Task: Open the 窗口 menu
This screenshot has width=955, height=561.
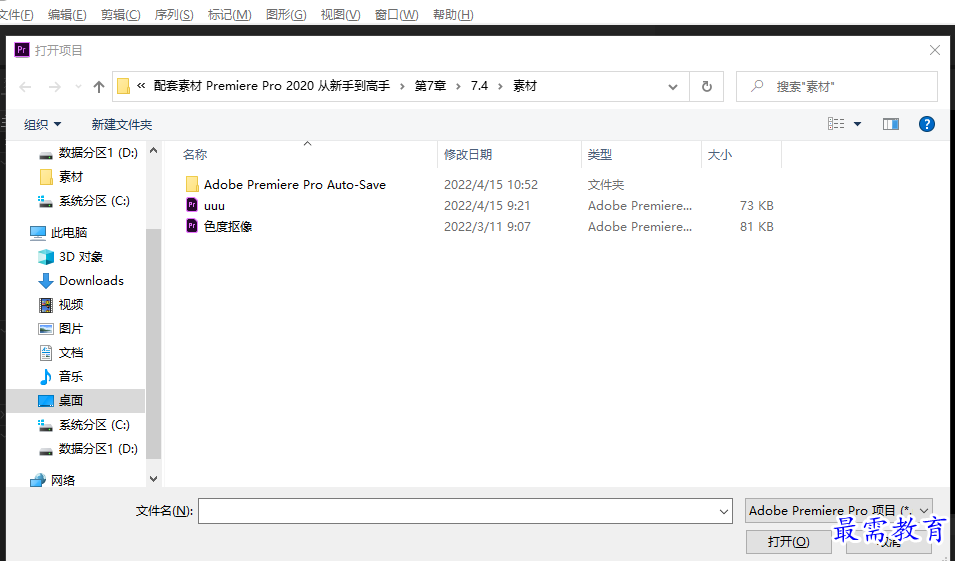Action: point(396,15)
